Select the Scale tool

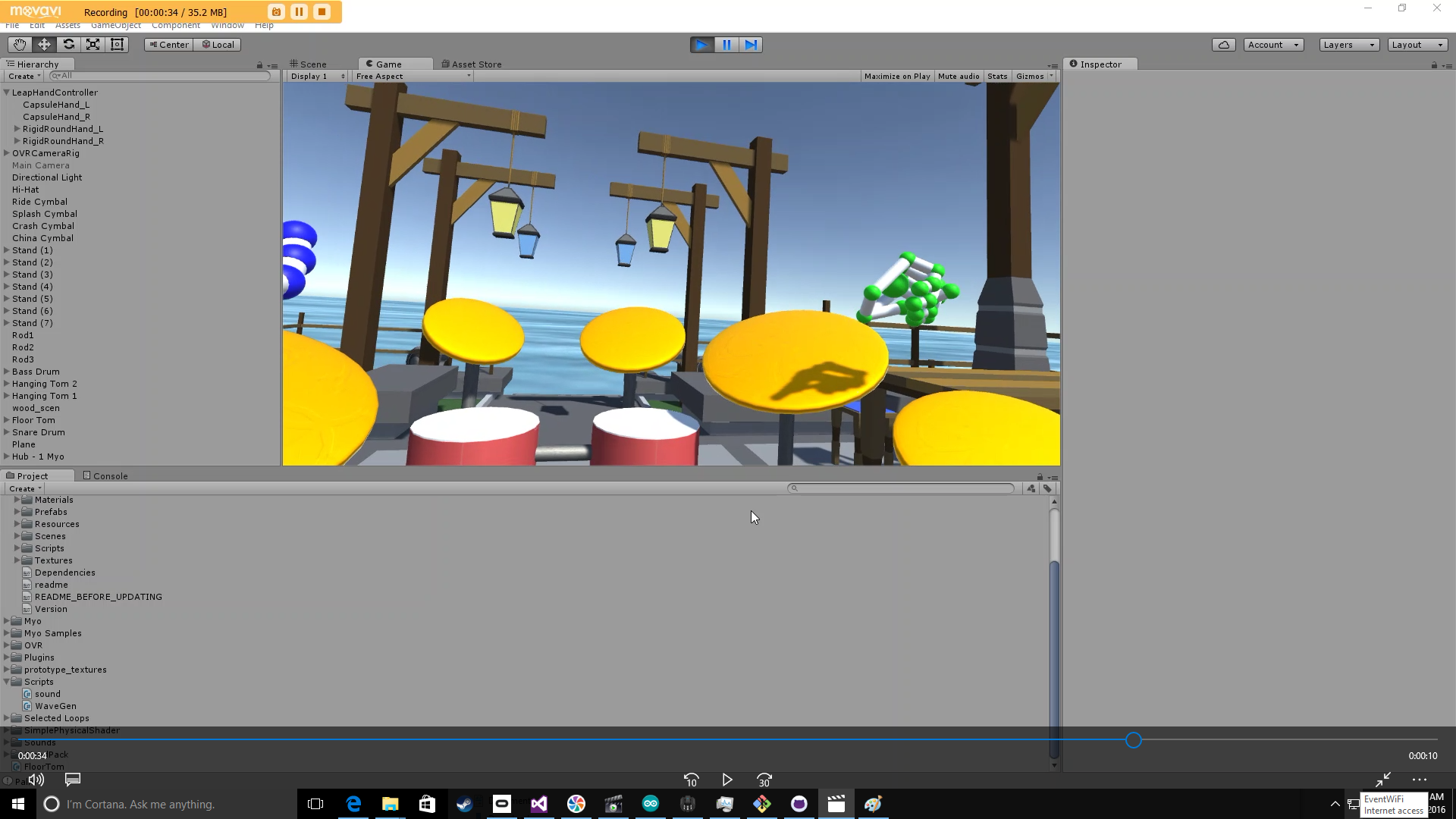(93, 45)
